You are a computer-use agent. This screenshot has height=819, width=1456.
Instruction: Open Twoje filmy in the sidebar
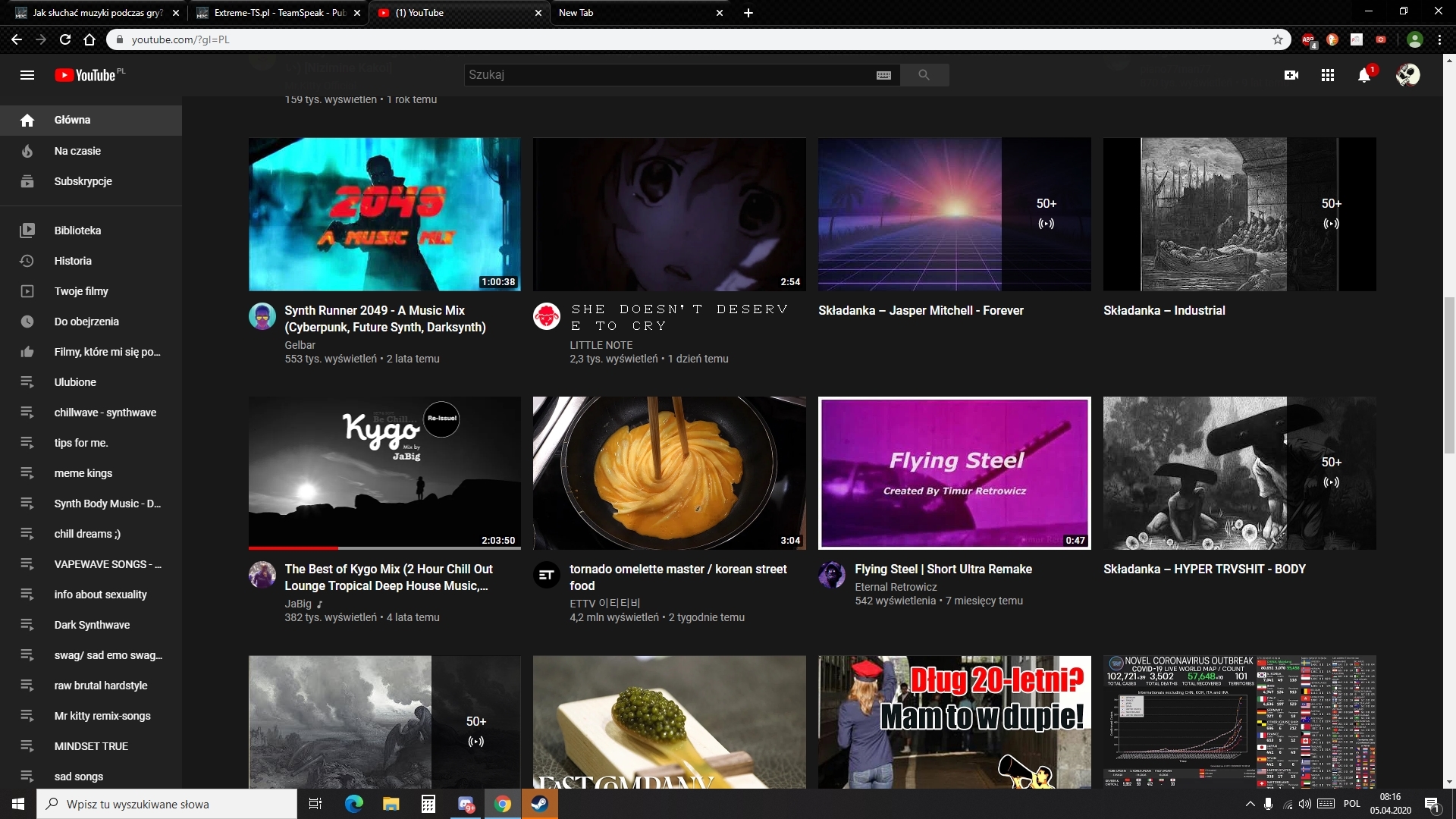pos(91,291)
